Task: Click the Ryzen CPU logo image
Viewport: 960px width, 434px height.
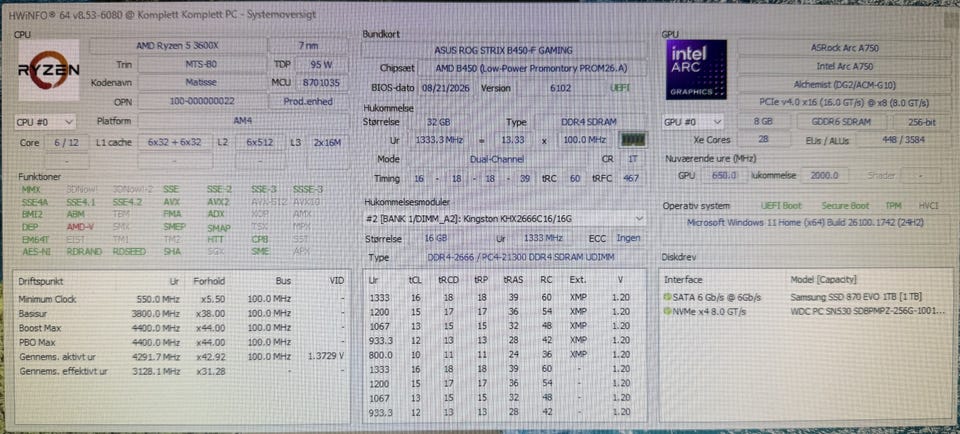Action: pyautogui.click(x=49, y=70)
